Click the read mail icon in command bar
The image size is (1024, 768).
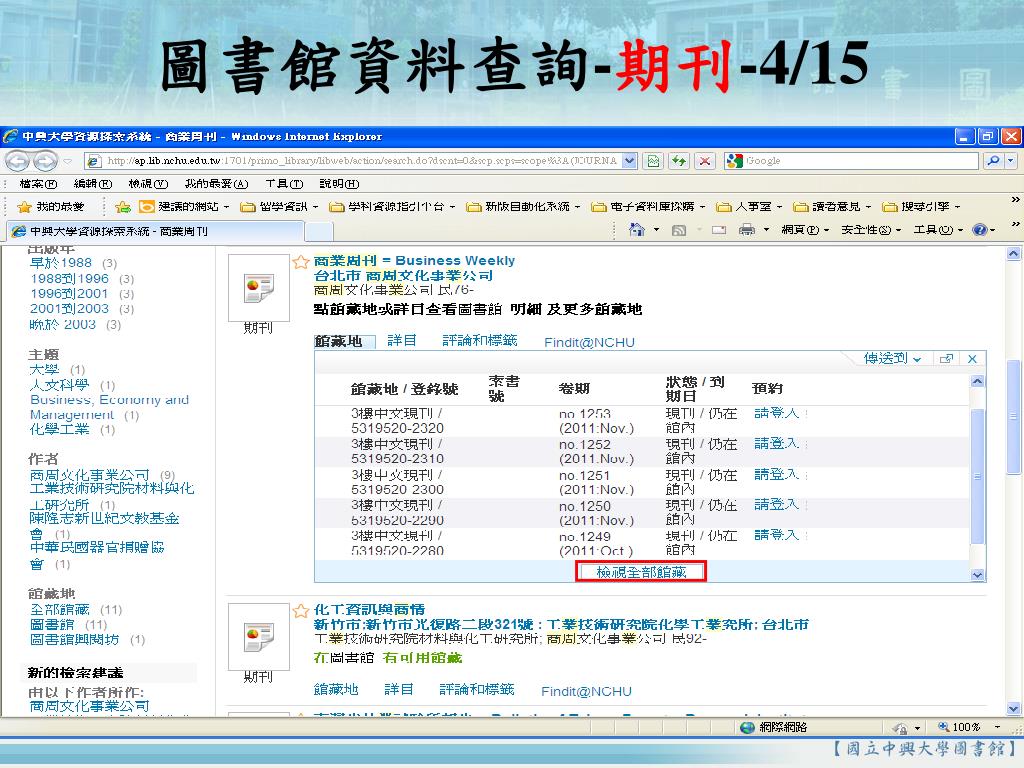coord(719,230)
